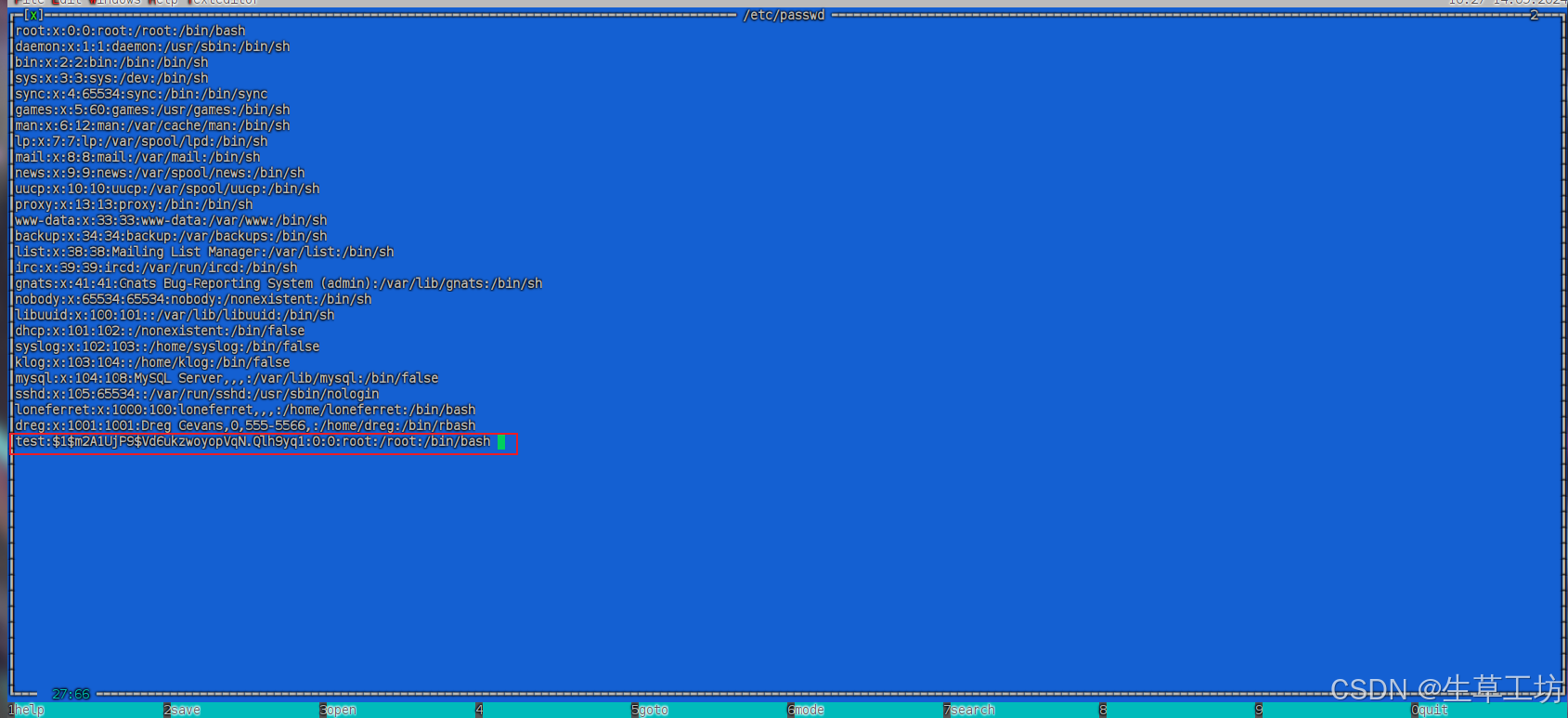This screenshot has height=718, width=1568.
Task: Place cursor on the lp:x:7:7 line
Action: pos(141,141)
